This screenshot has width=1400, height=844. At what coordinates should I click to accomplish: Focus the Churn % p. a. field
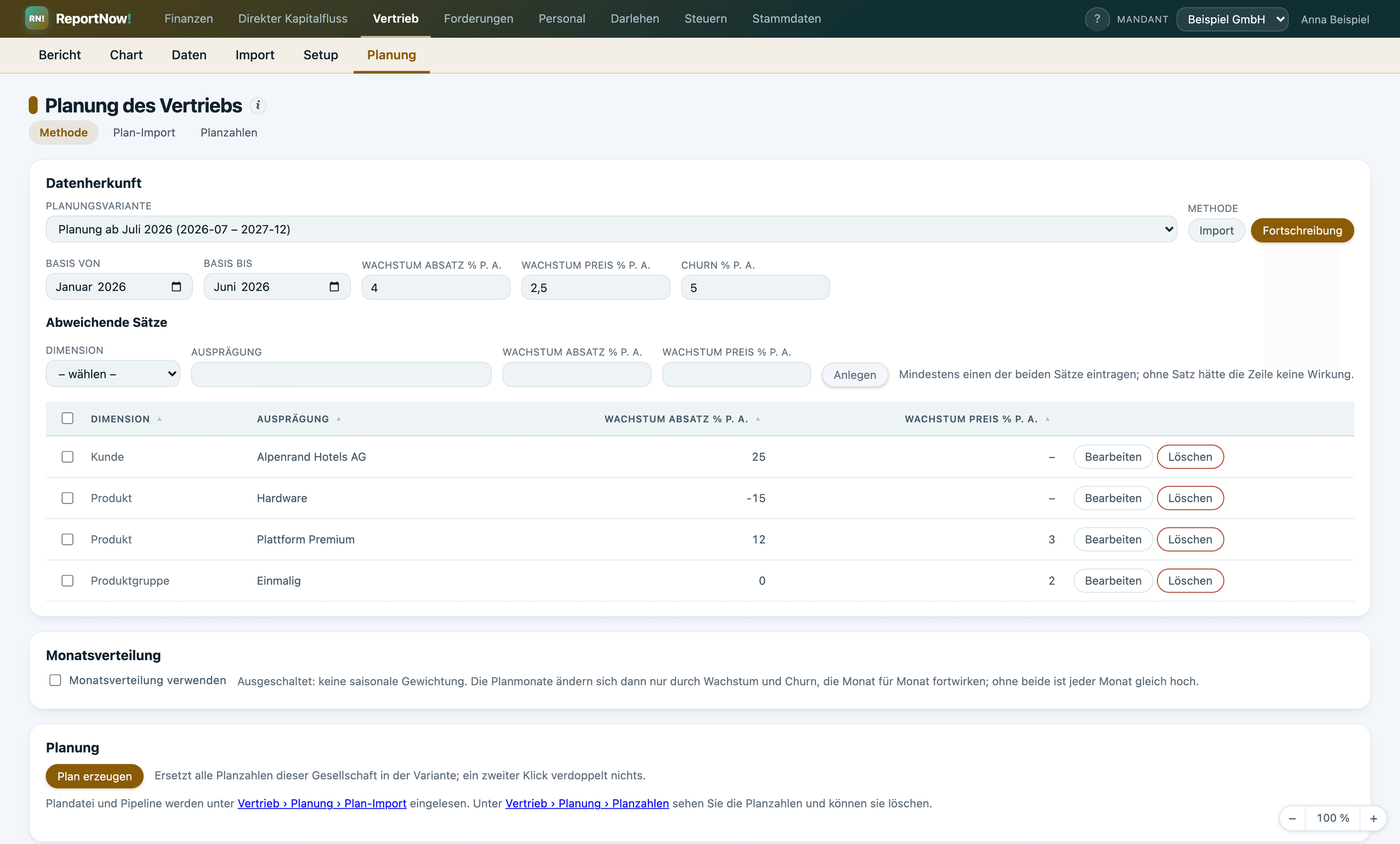click(755, 287)
